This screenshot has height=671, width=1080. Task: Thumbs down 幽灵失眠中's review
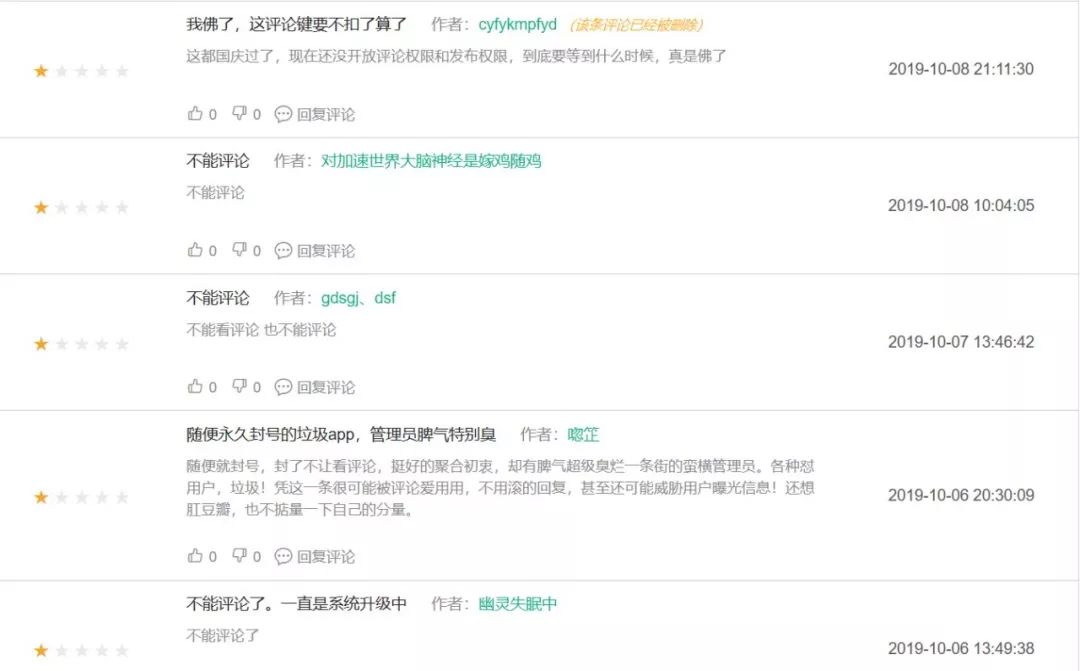tap(242, 668)
